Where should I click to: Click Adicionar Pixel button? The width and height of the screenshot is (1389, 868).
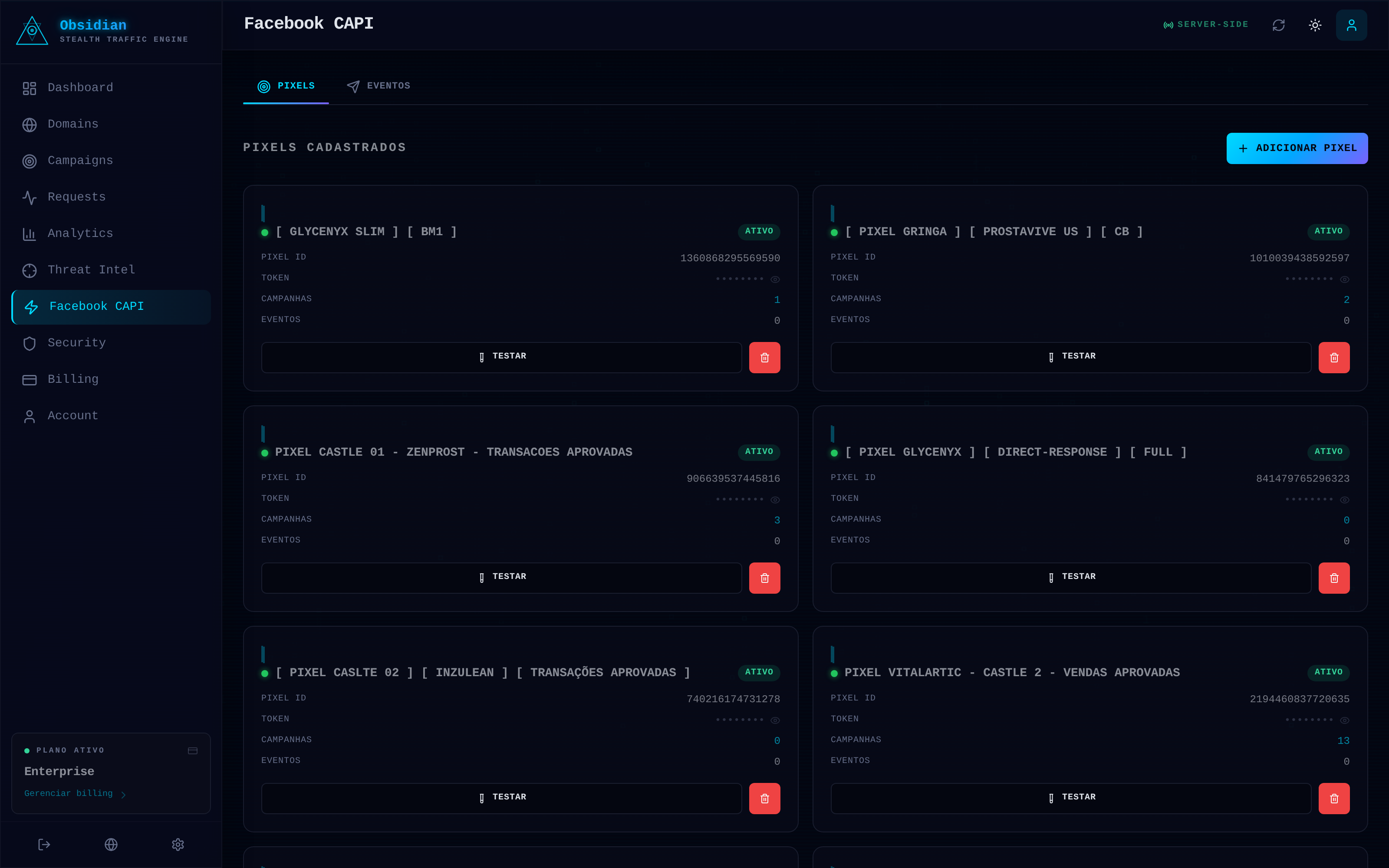point(1297,148)
